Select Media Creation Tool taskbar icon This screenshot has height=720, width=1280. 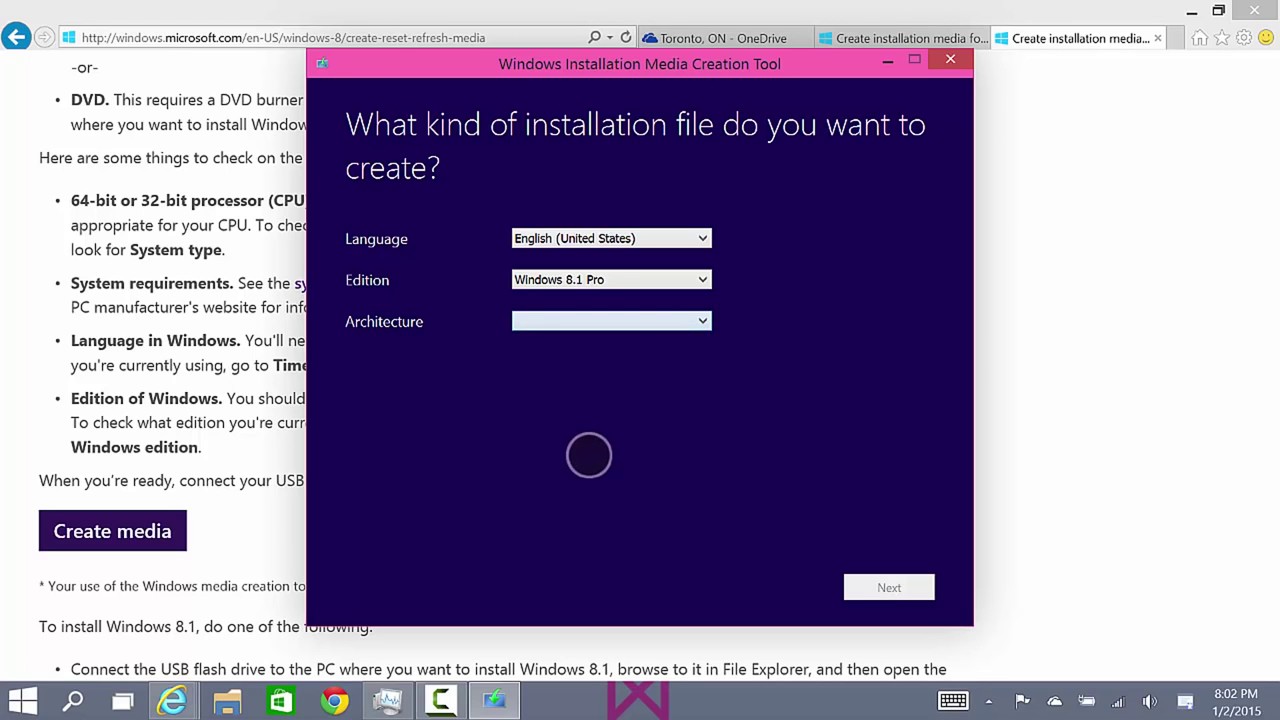494,701
